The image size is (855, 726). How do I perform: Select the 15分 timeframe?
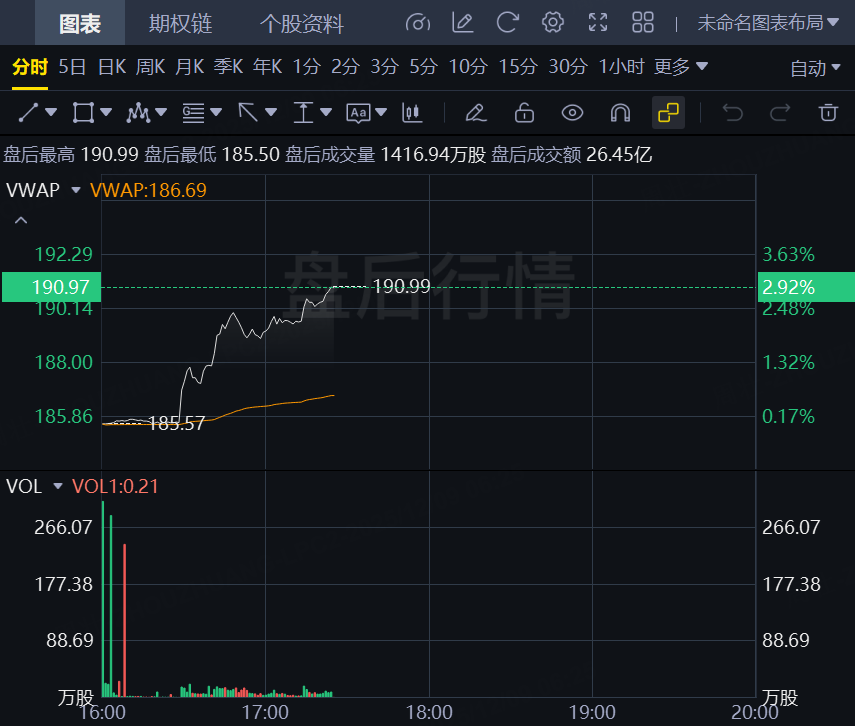point(518,67)
